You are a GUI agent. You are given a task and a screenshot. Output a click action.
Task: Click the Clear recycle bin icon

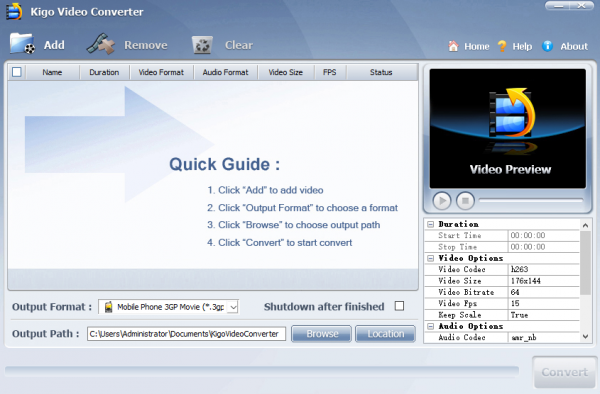coord(202,45)
